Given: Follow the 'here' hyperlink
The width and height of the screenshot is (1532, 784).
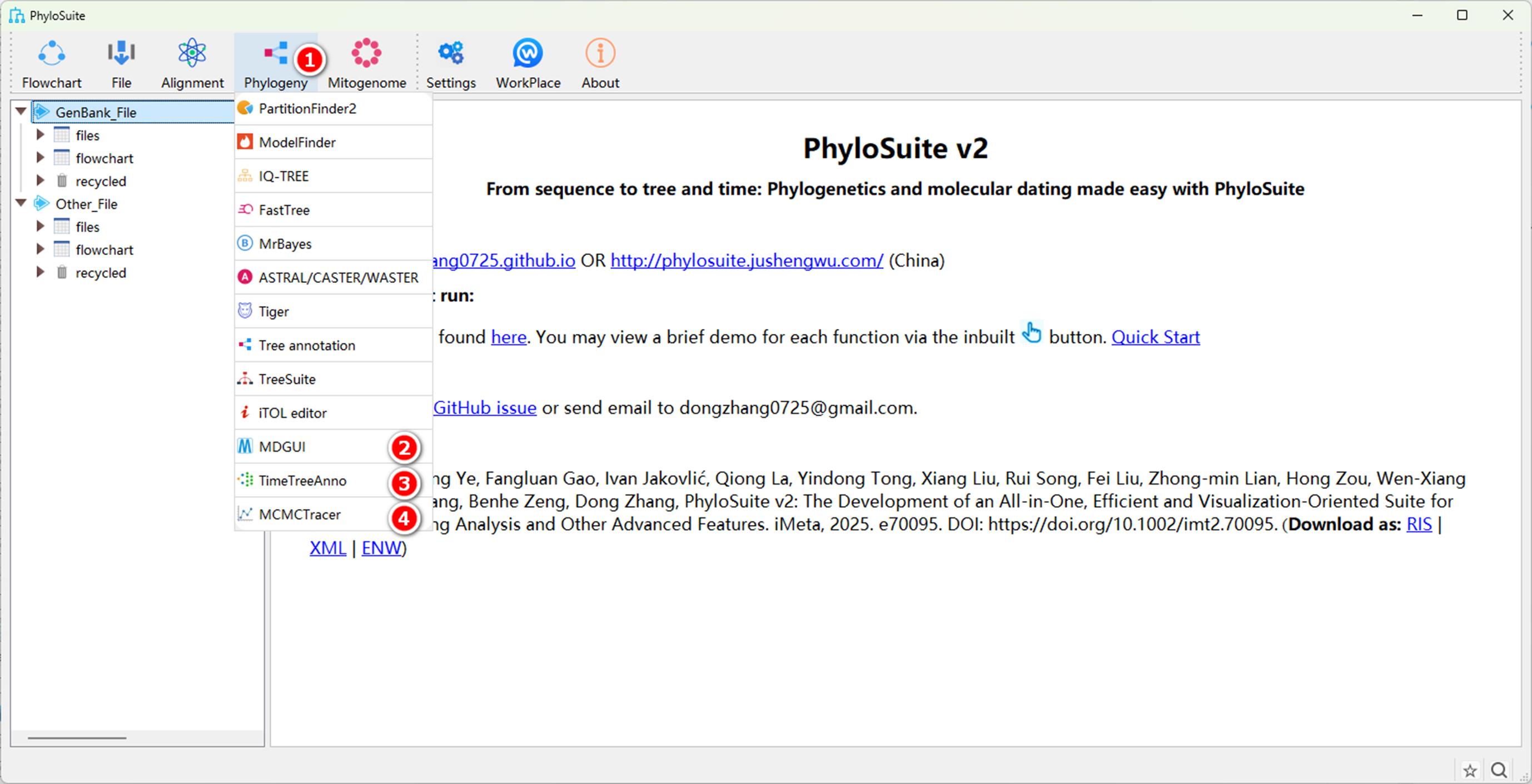Looking at the screenshot, I should pos(509,337).
